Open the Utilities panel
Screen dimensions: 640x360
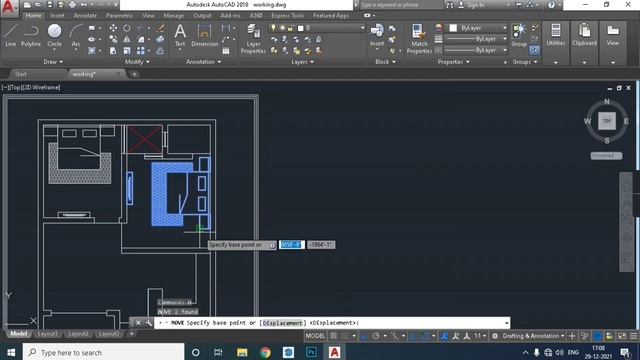[556, 35]
